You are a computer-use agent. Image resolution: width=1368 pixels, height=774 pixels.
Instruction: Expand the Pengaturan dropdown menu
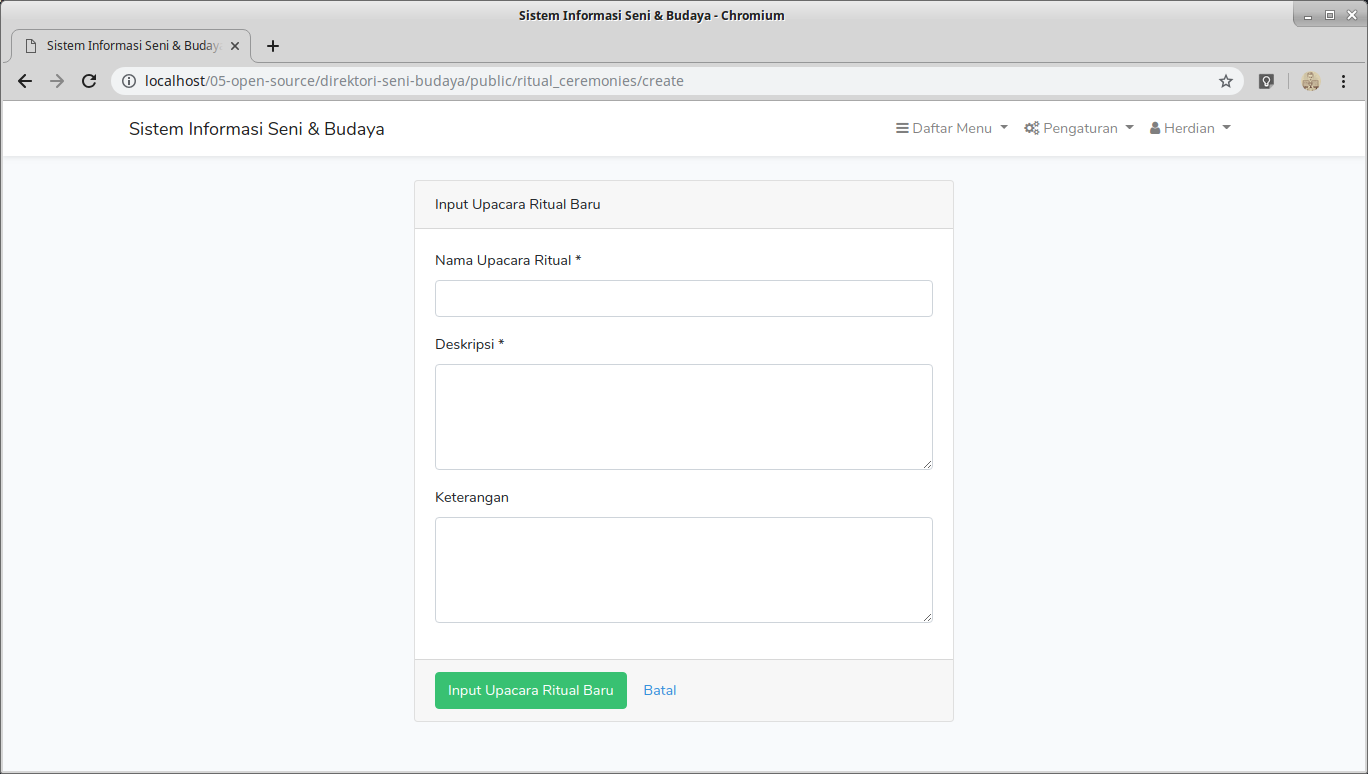[1079, 128]
